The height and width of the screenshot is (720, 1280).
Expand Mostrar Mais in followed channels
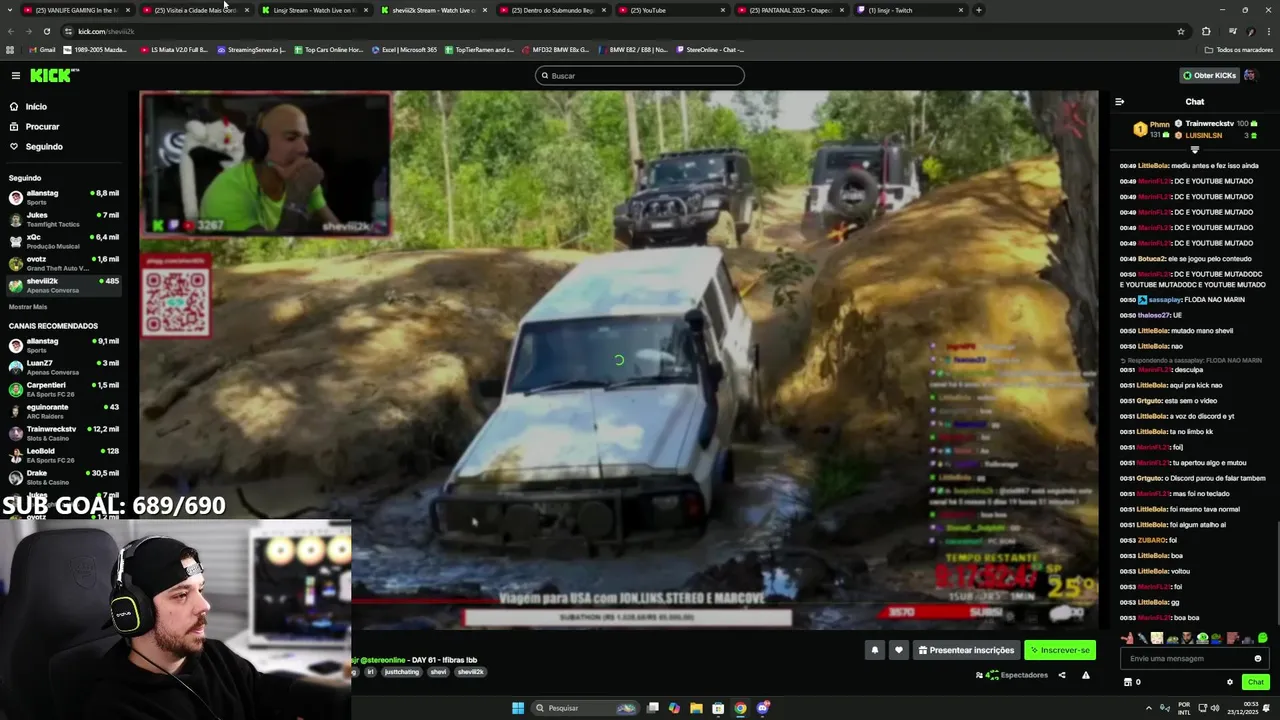click(28, 307)
